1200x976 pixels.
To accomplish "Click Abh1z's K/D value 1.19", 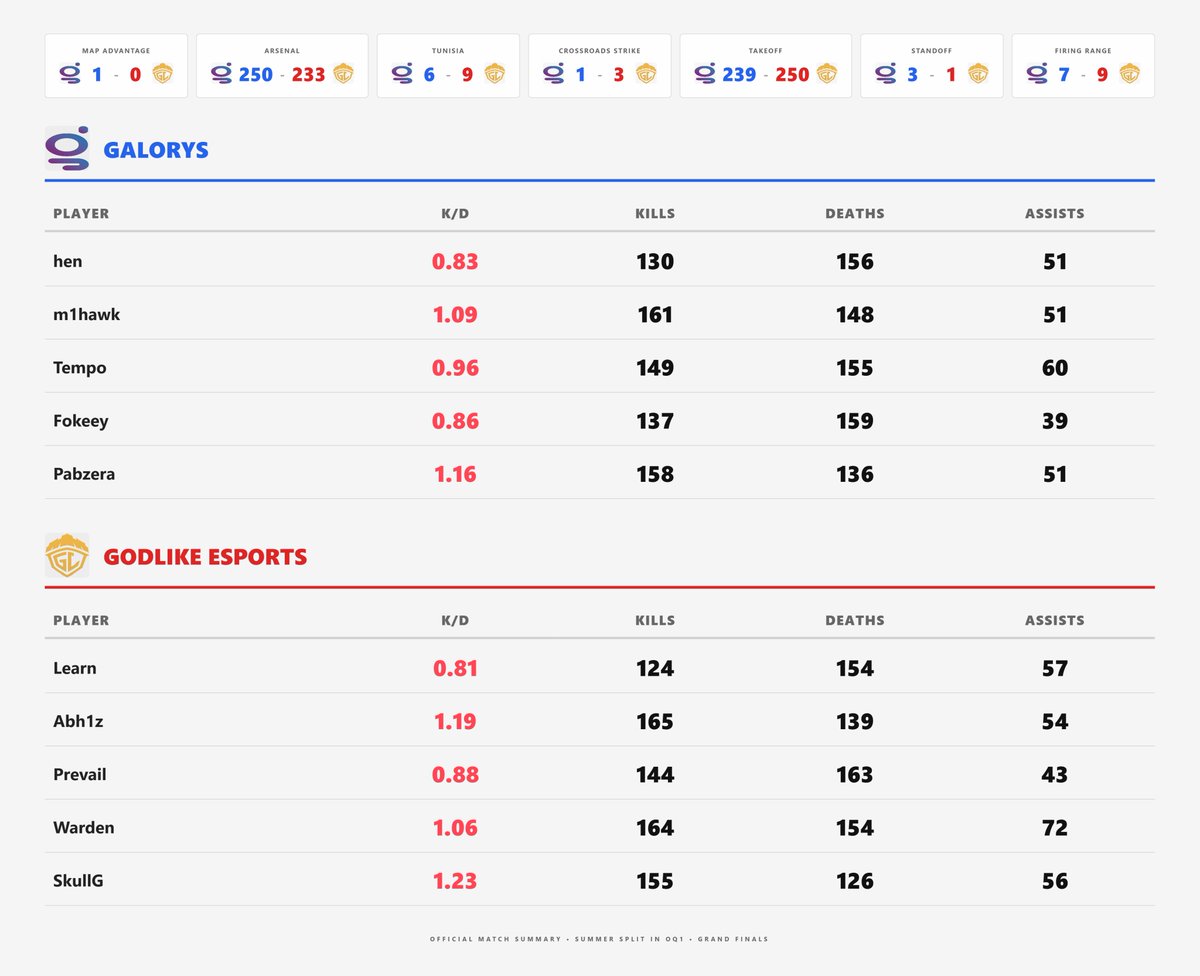I will tap(455, 721).
